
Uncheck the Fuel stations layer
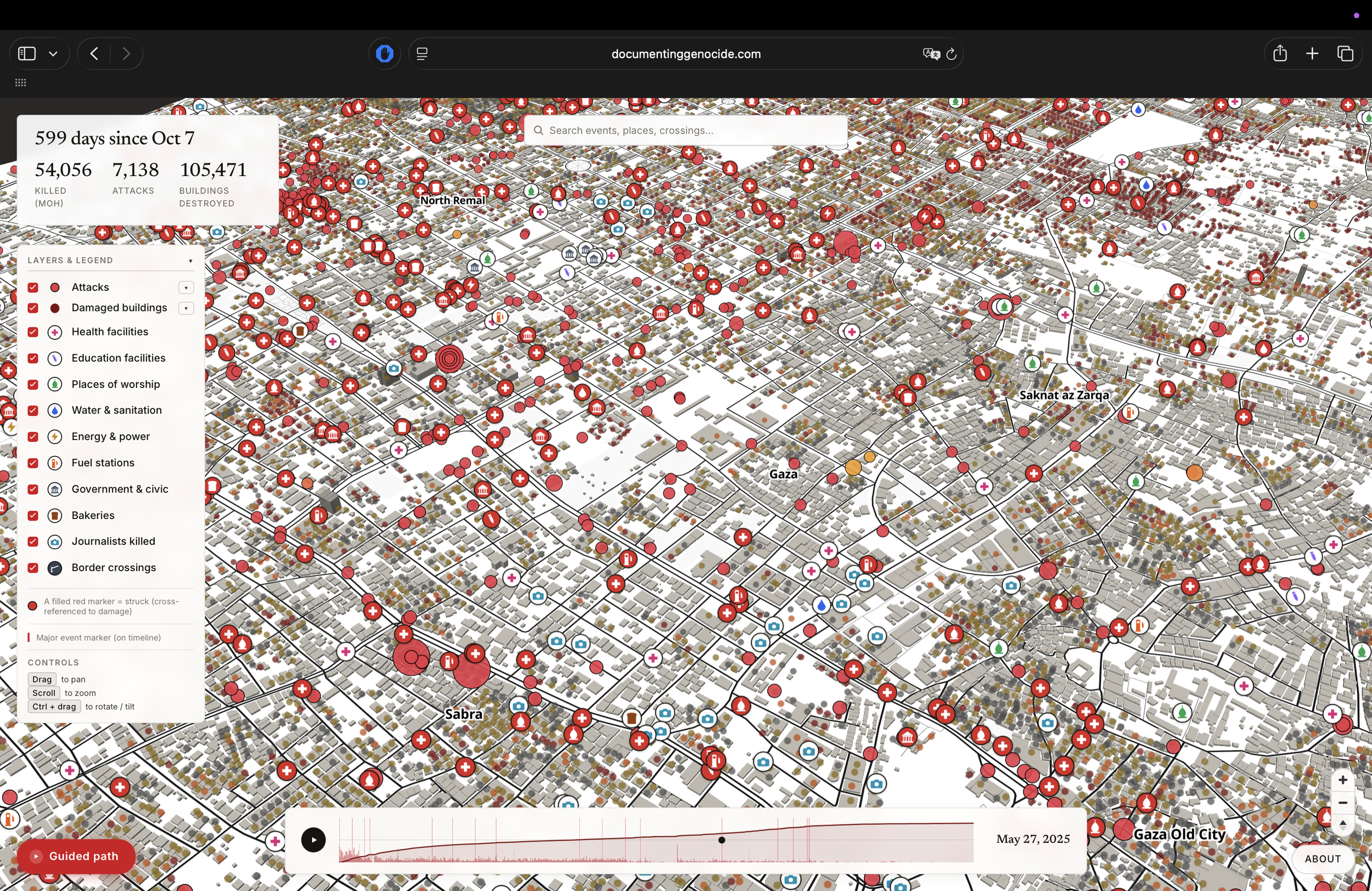point(33,463)
